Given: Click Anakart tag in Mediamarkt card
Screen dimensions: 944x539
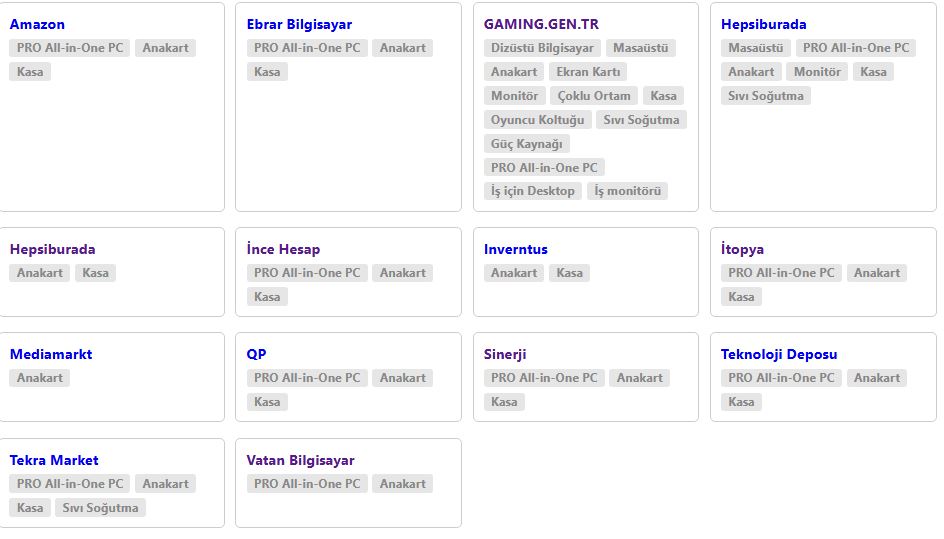Looking at the screenshot, I should click(40, 378).
